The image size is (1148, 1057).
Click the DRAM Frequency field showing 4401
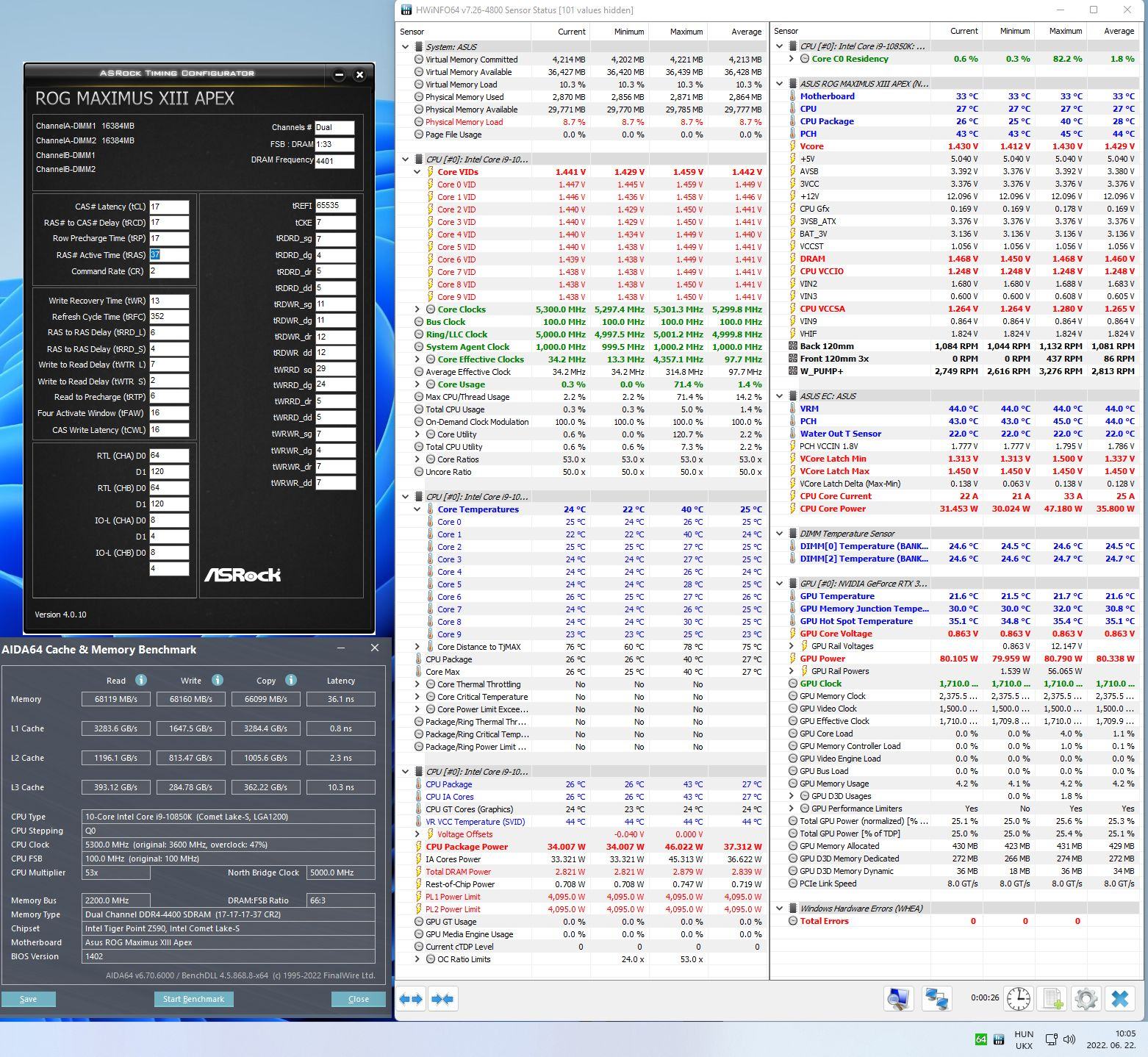click(334, 161)
